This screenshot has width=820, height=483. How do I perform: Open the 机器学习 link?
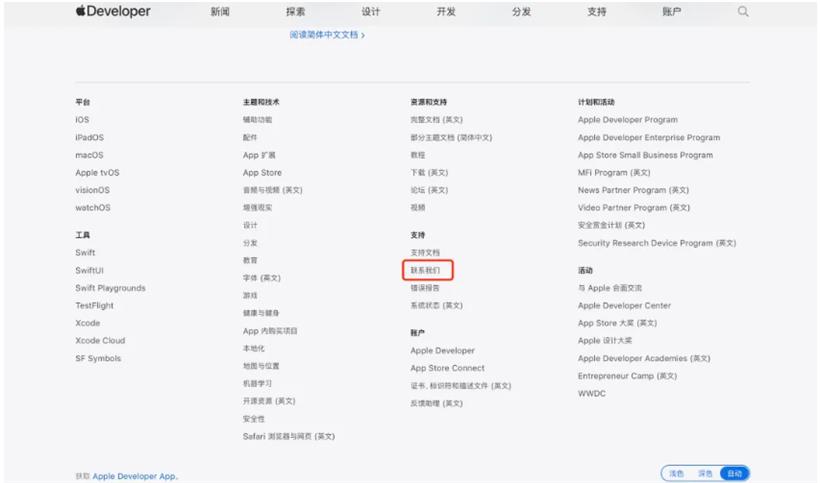257,383
